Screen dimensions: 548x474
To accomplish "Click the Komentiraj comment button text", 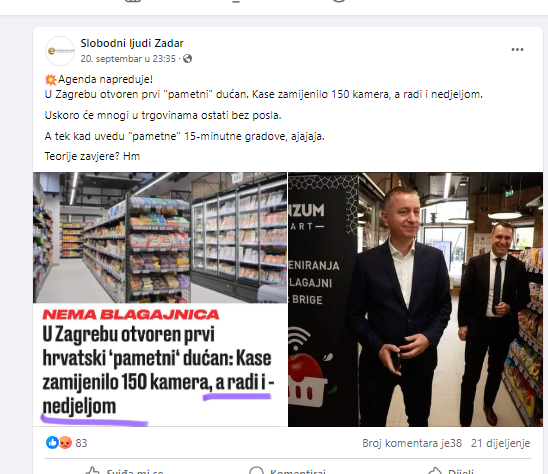I will pos(298,471).
